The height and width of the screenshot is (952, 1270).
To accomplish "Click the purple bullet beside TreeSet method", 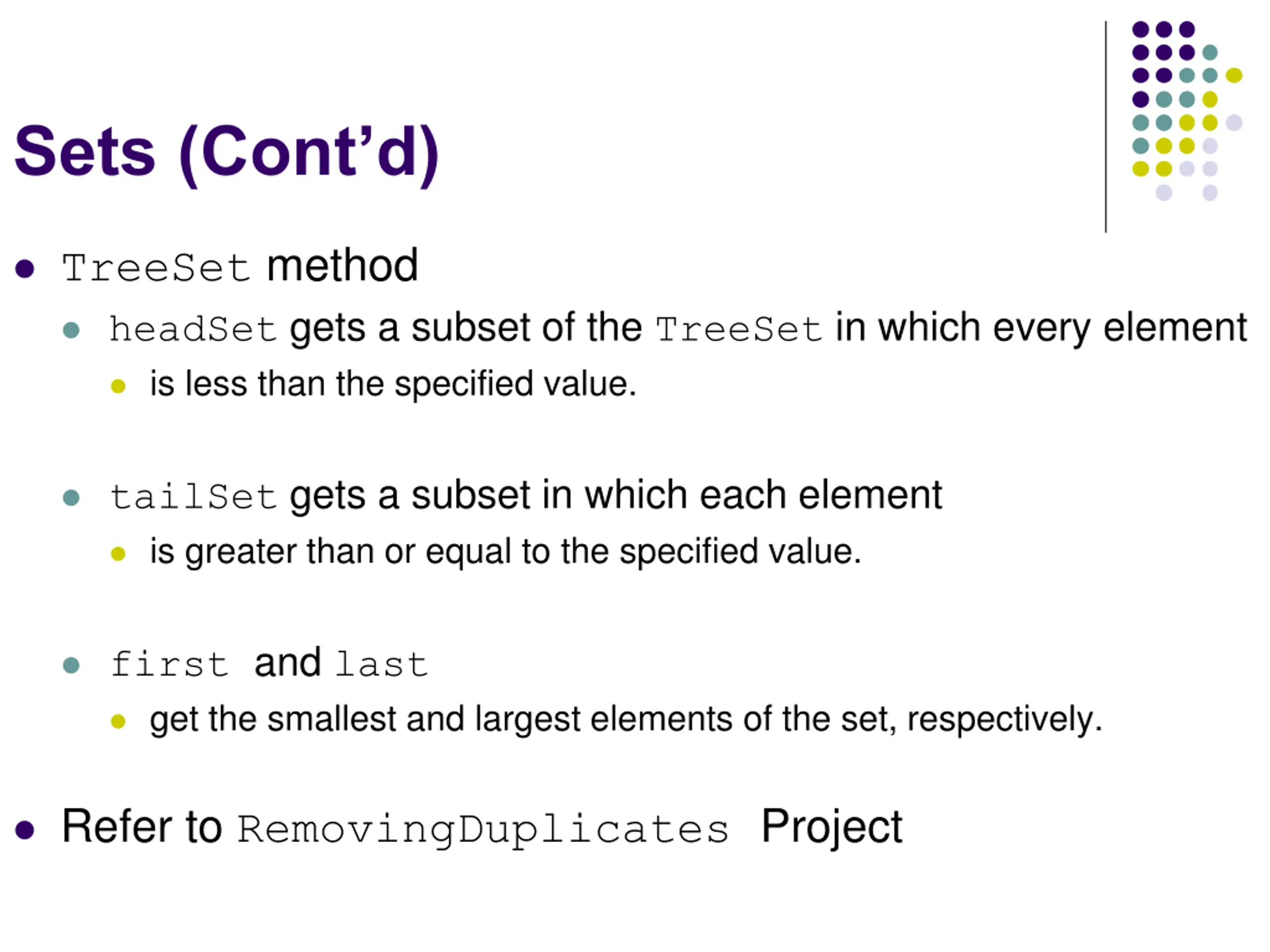I will [25, 269].
